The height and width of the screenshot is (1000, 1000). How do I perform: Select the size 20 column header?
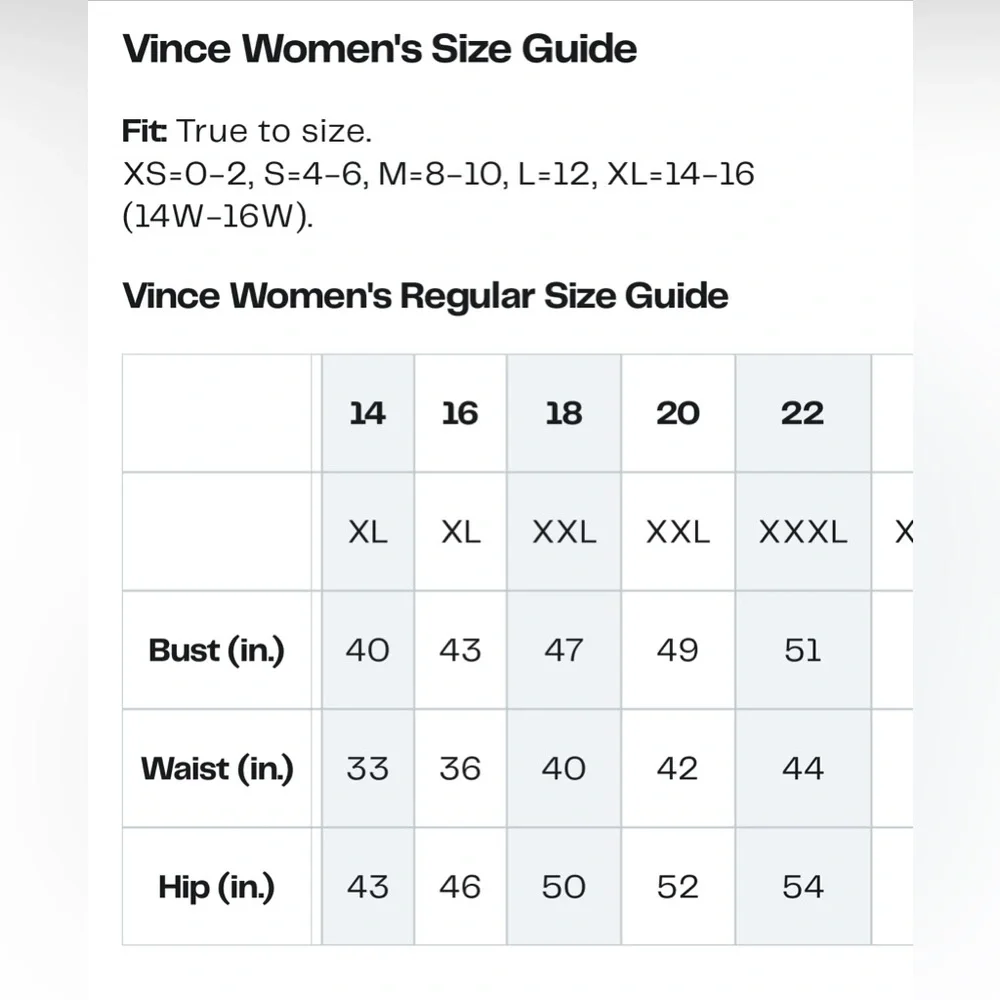click(x=678, y=413)
